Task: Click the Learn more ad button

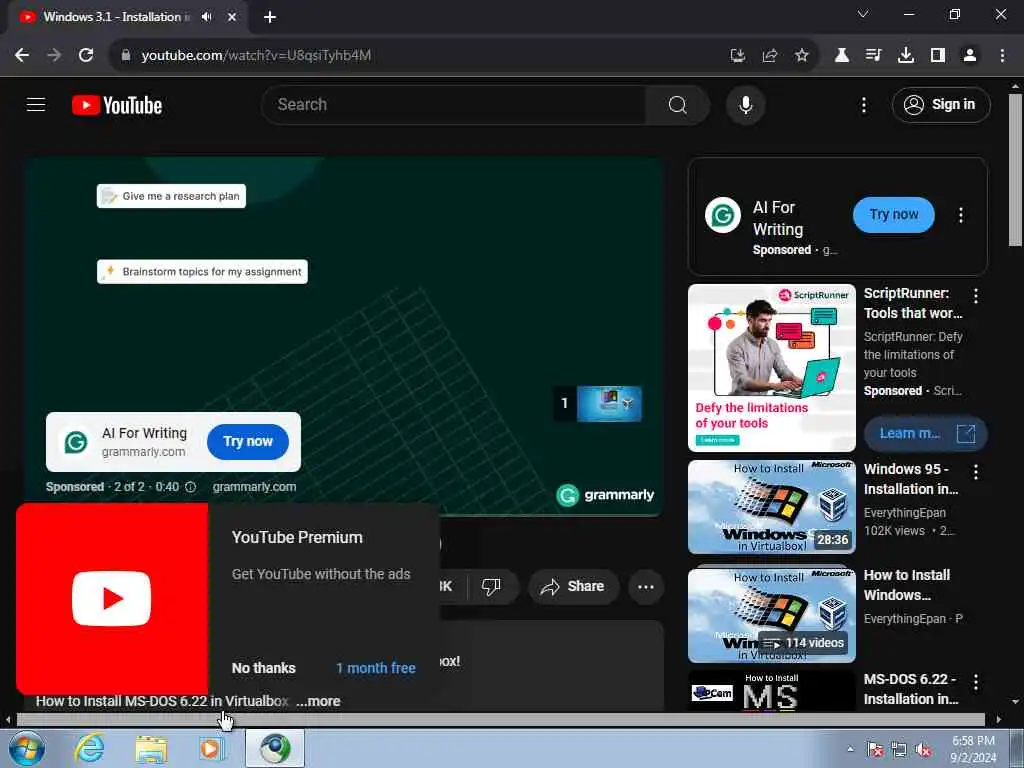Action: (925, 434)
